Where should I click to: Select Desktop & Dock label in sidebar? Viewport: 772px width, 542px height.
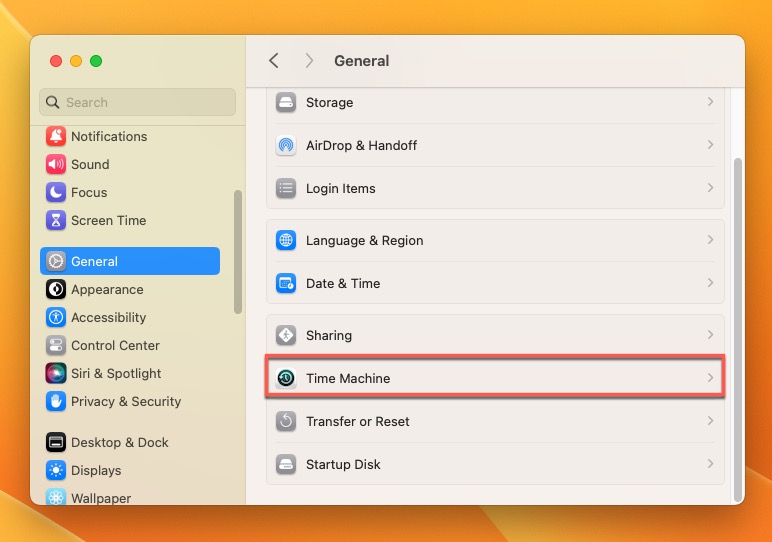(120, 443)
